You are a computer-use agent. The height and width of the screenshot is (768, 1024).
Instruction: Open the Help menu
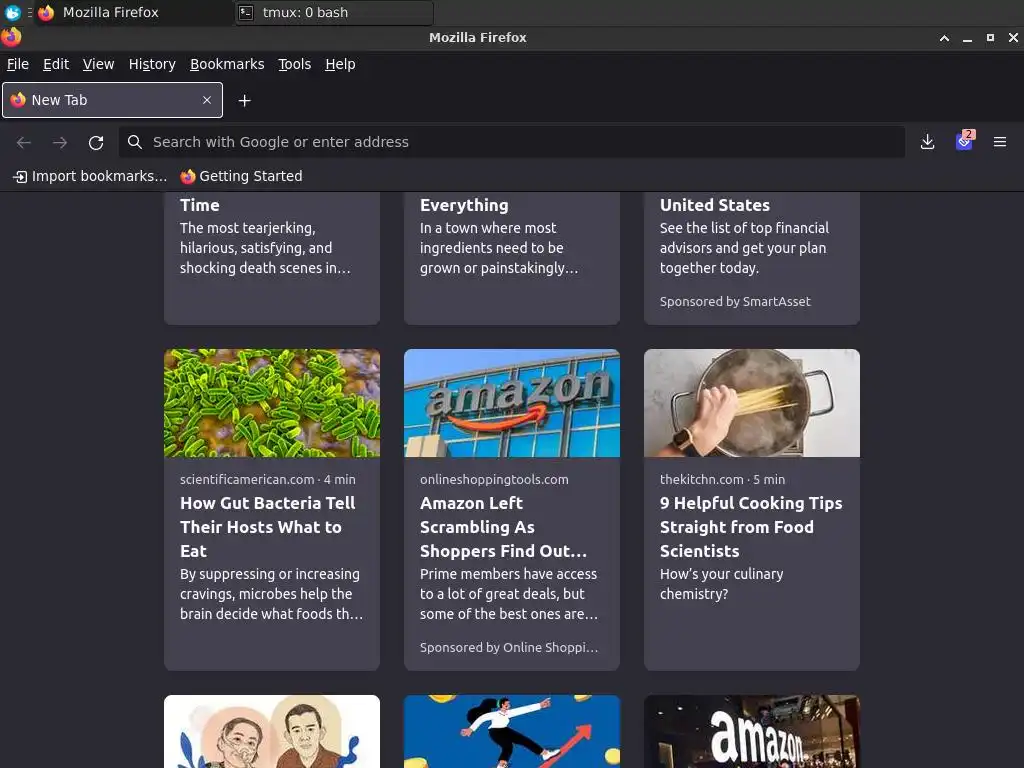tap(340, 64)
